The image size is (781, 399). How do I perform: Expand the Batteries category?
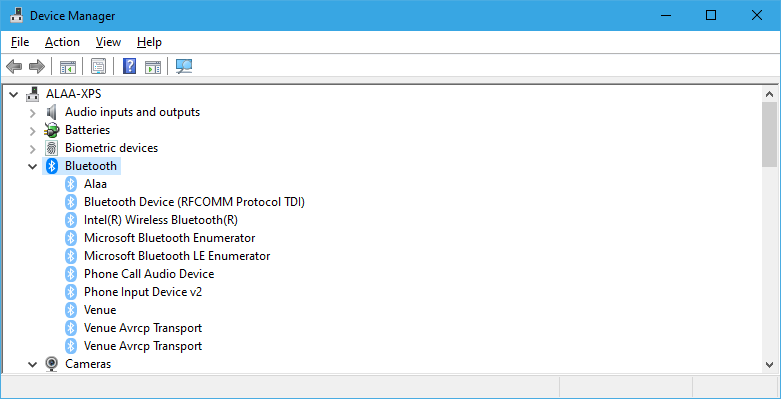[x=32, y=131]
